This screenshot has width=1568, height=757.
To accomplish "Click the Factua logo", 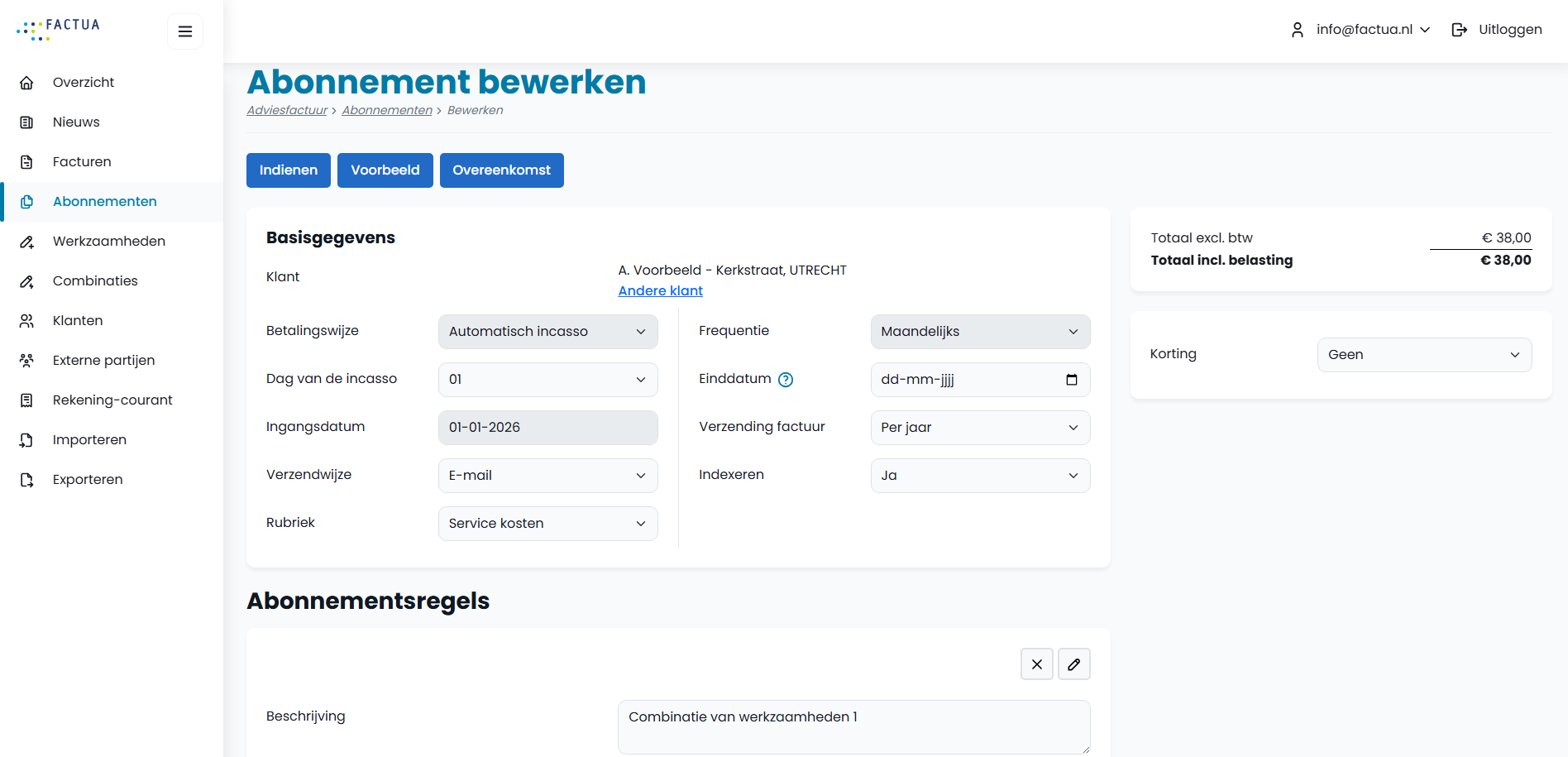I will [x=58, y=30].
